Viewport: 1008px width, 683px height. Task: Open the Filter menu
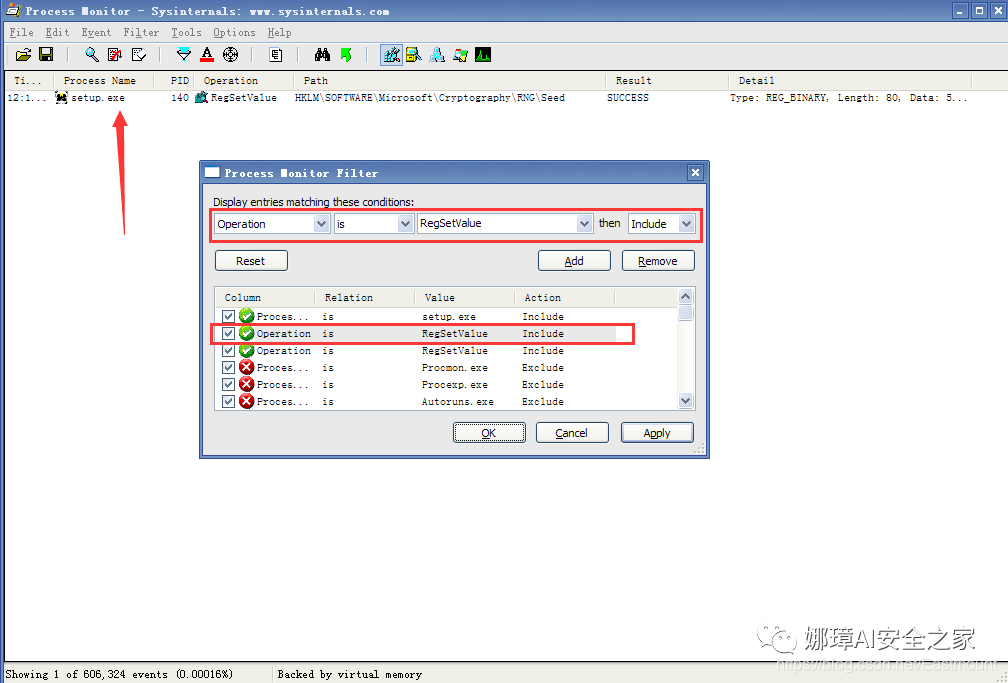pyautogui.click(x=141, y=32)
